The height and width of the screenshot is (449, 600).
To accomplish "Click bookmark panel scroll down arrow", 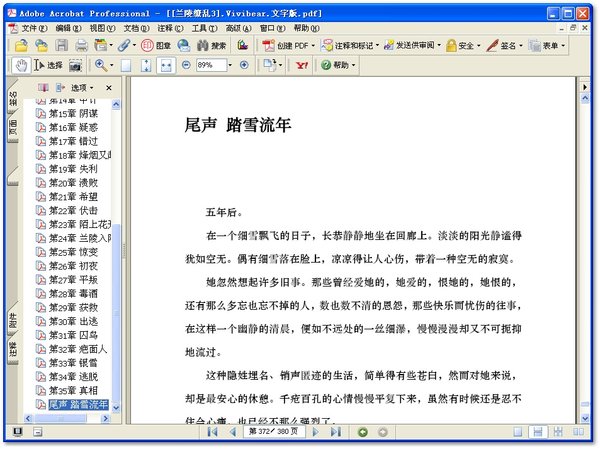I will point(116,408).
